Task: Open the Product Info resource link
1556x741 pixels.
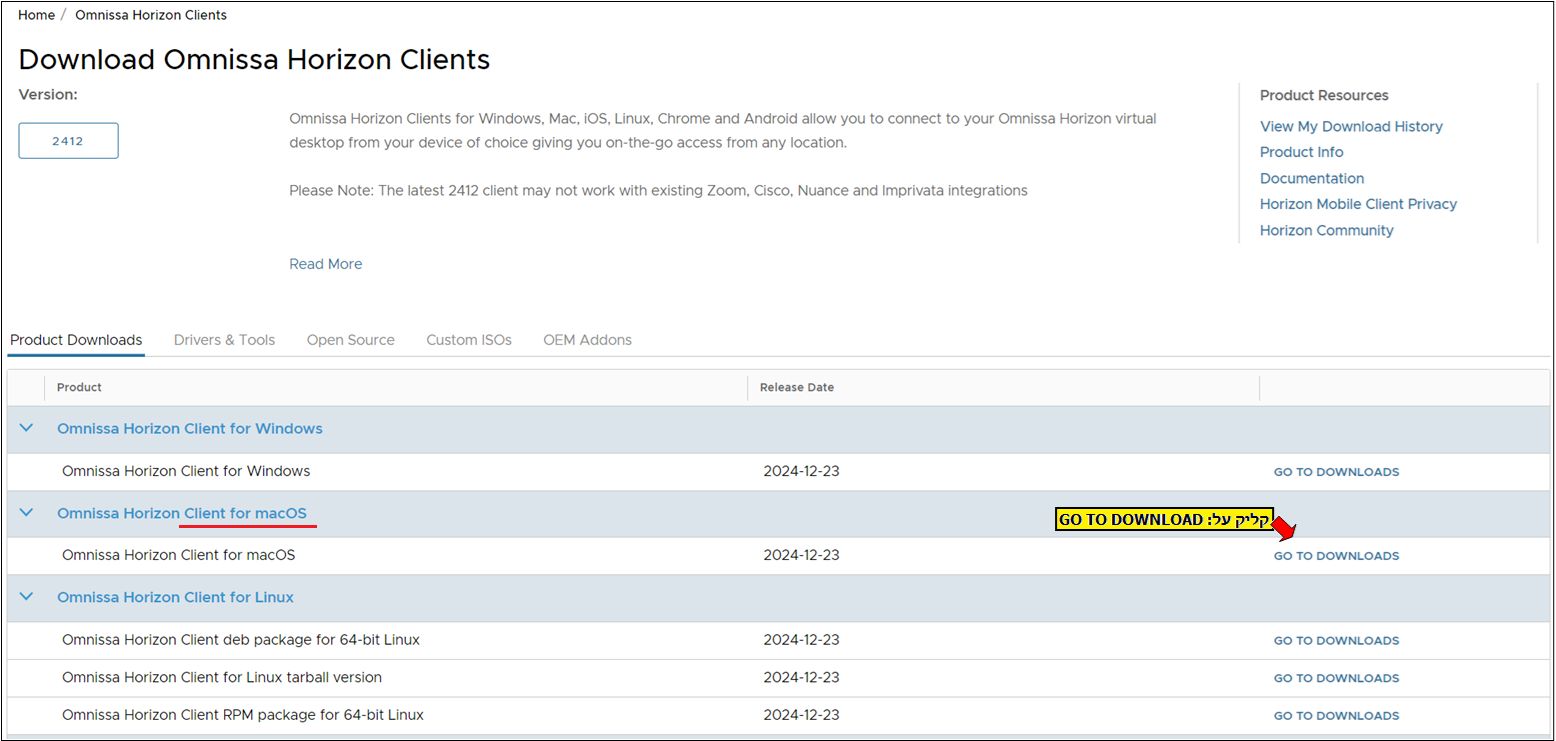Action: click(1301, 152)
